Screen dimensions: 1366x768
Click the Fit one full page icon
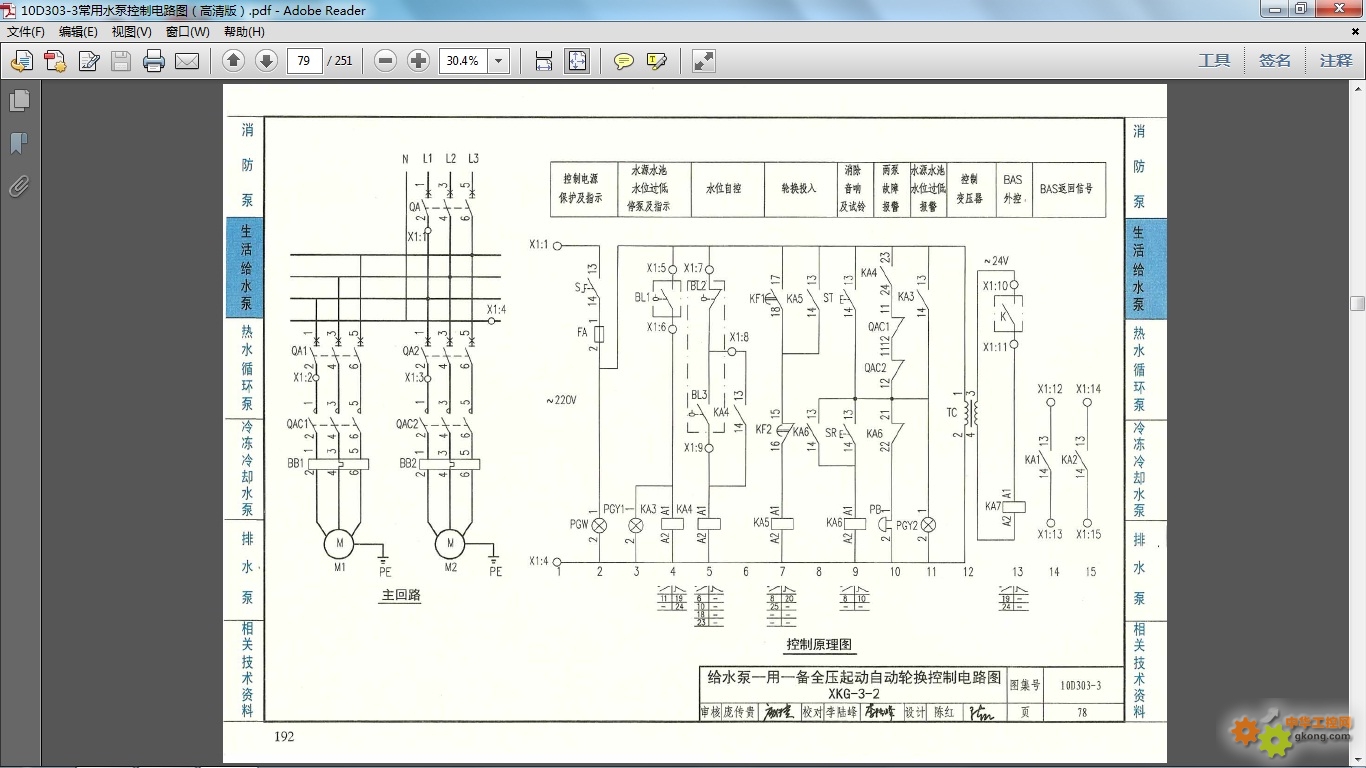tap(577, 61)
